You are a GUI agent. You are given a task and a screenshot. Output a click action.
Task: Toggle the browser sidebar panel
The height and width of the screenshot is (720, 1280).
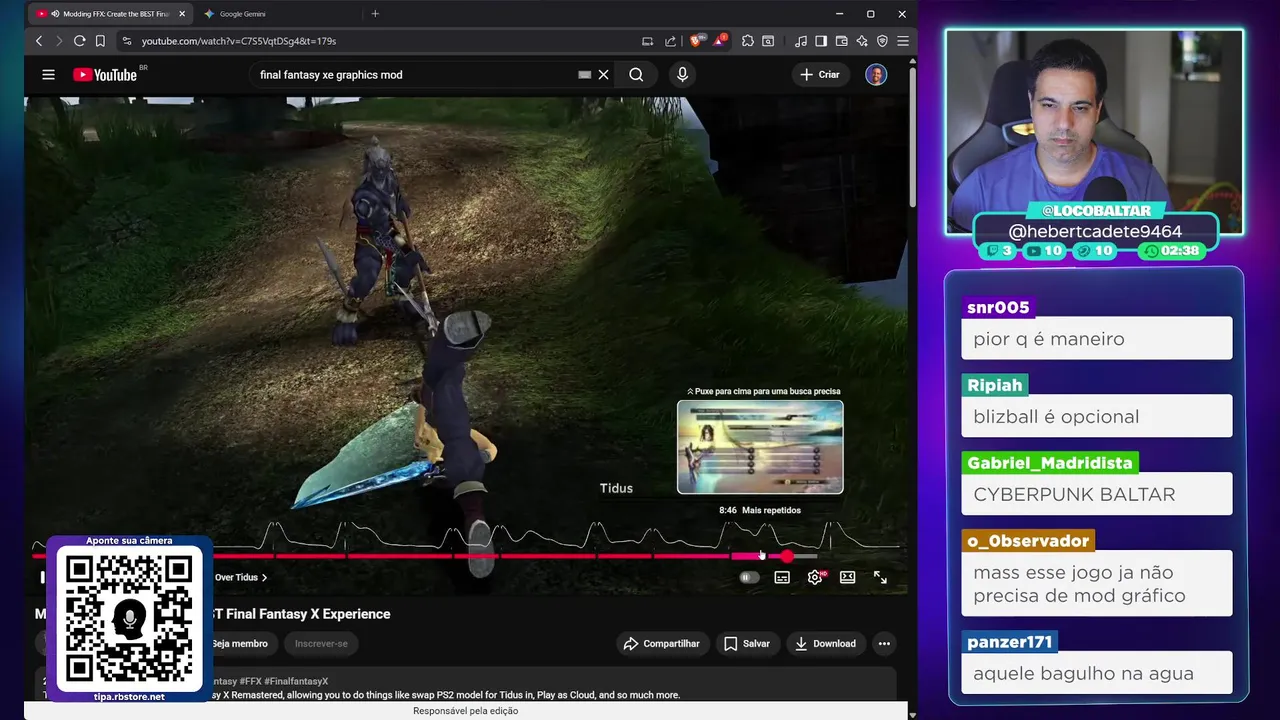(821, 41)
